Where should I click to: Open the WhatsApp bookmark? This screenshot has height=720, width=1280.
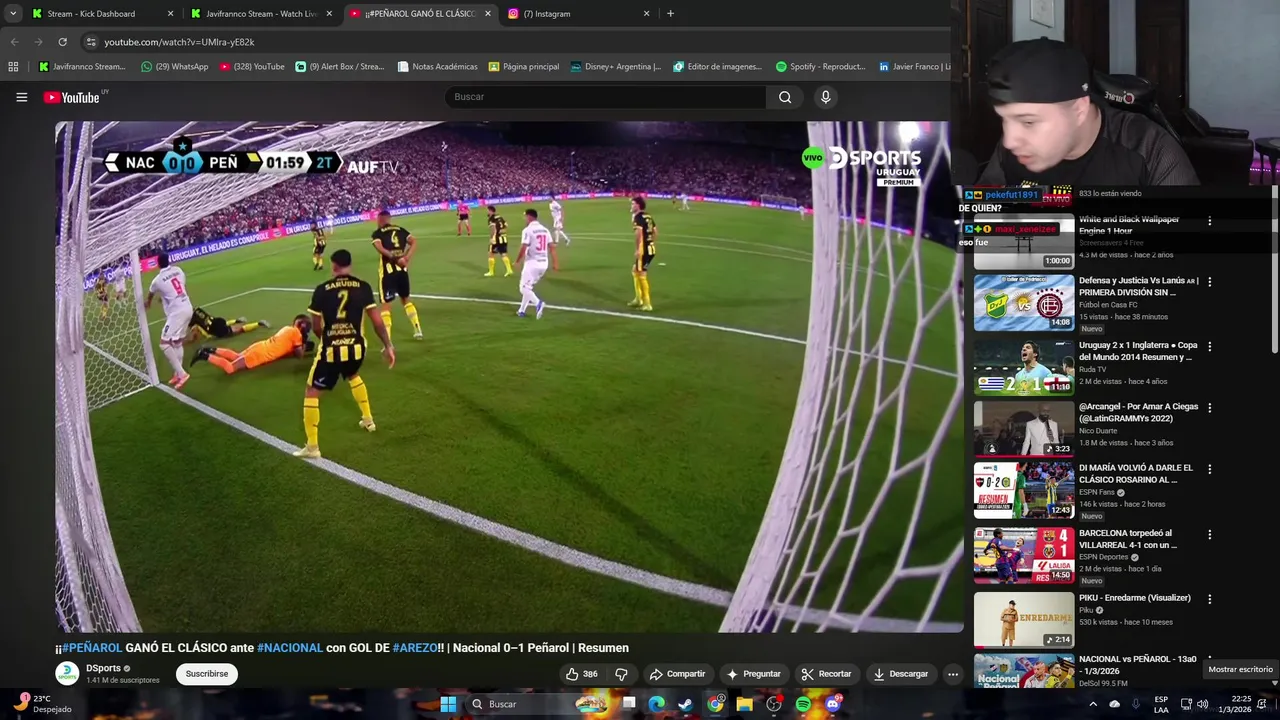click(175, 67)
